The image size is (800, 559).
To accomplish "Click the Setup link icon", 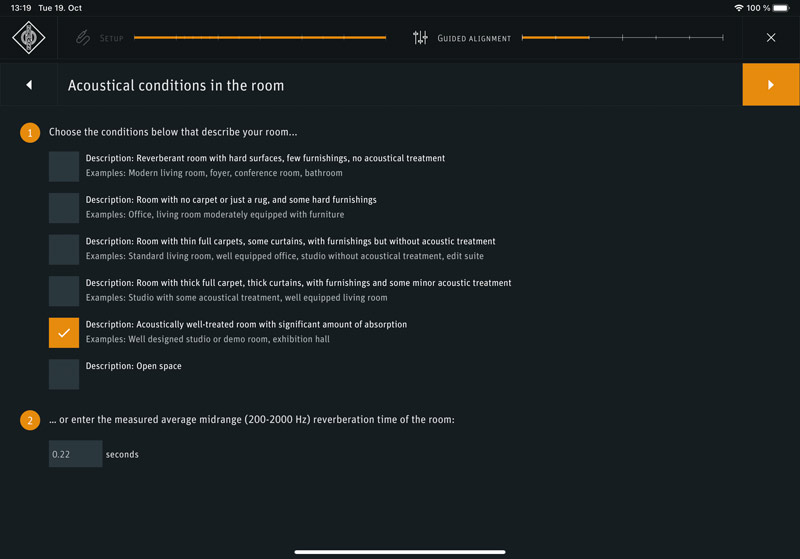I will click(x=83, y=38).
